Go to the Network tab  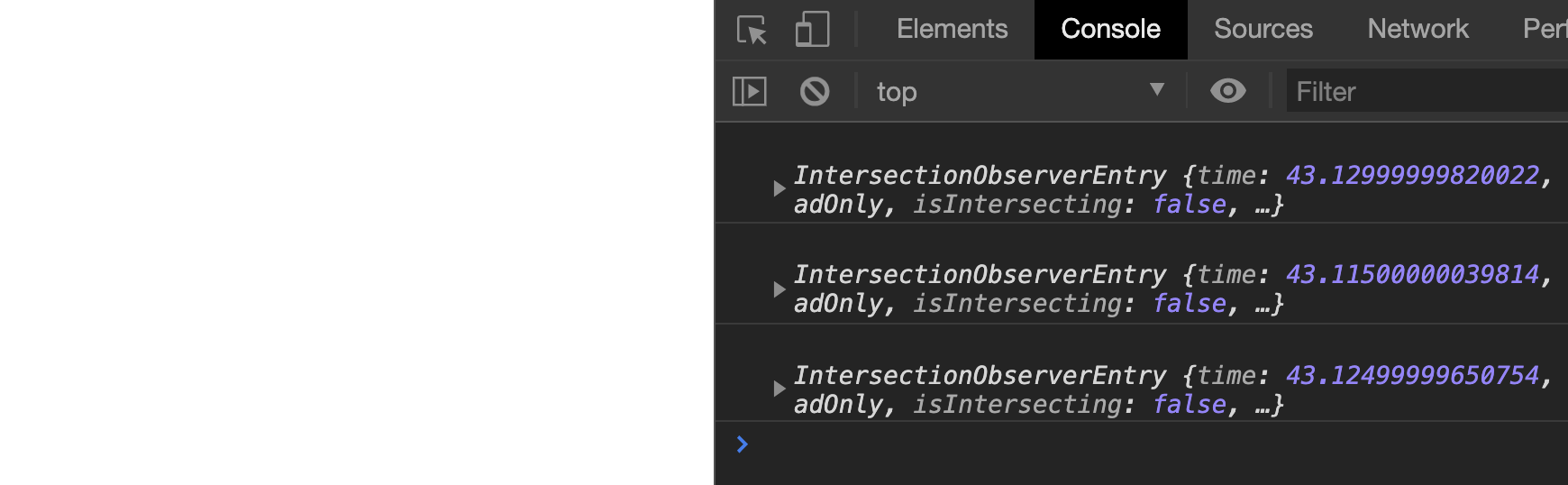pos(1418,30)
